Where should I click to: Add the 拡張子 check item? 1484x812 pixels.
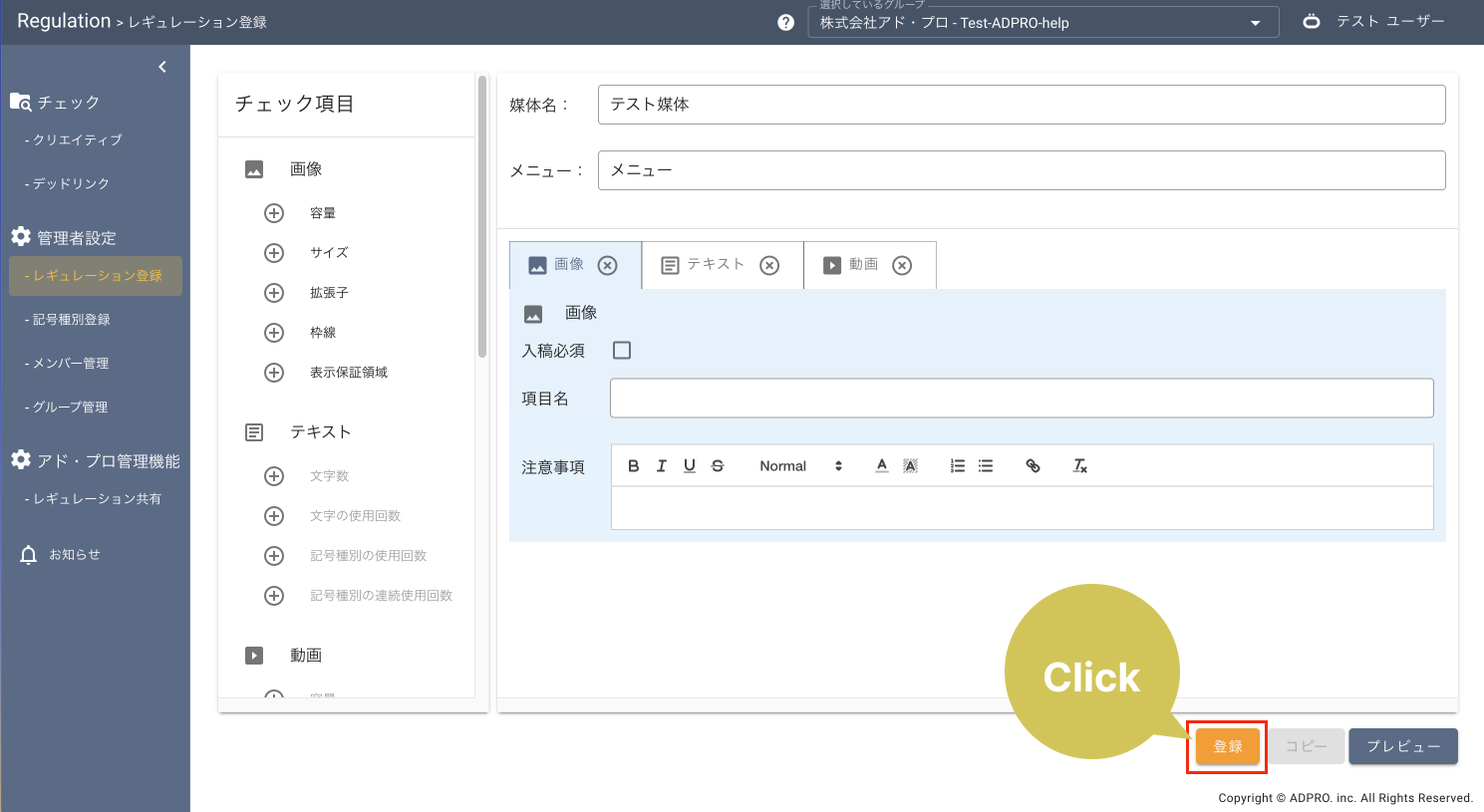click(274, 293)
